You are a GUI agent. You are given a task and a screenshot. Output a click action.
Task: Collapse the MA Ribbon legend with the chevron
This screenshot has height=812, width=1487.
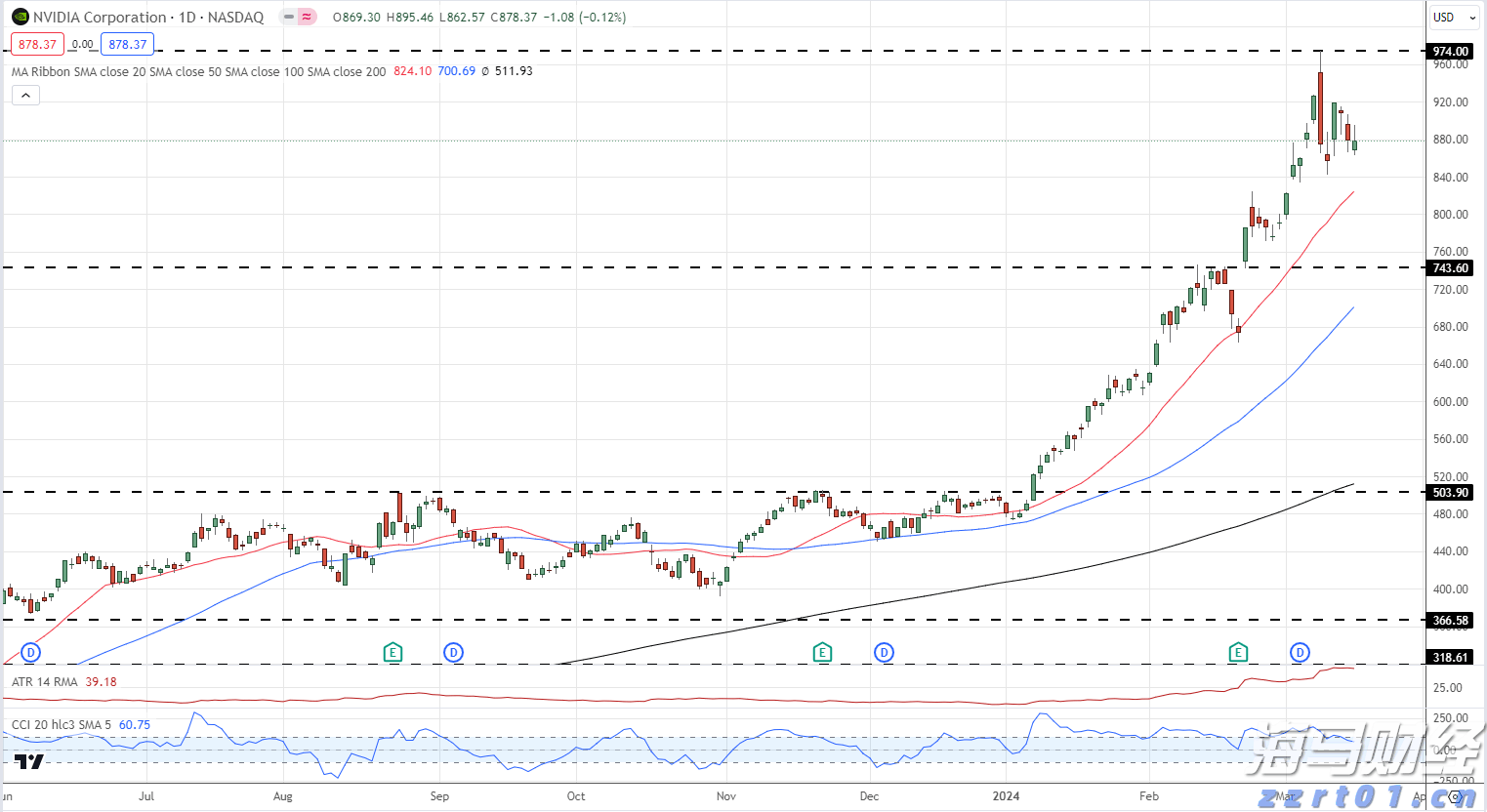click(x=24, y=95)
